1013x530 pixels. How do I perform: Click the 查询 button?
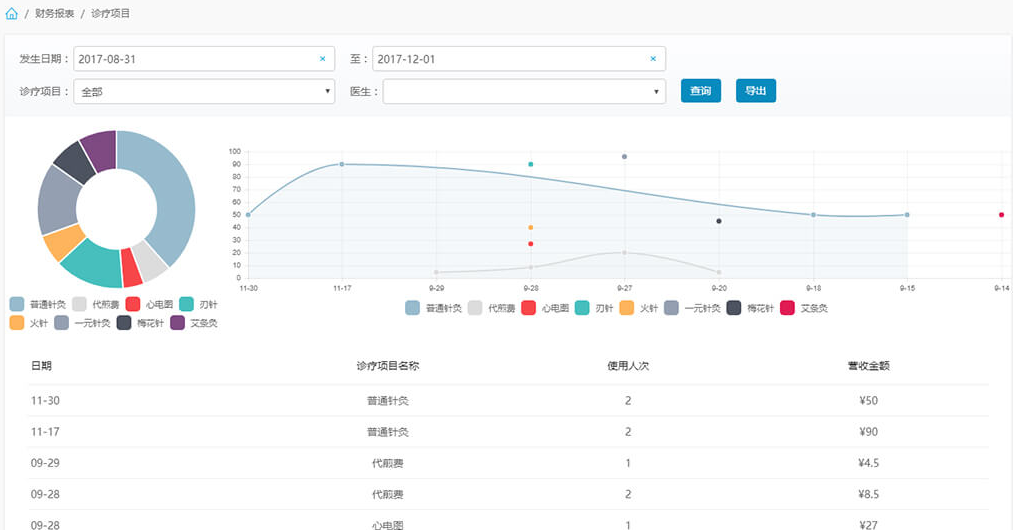700,91
